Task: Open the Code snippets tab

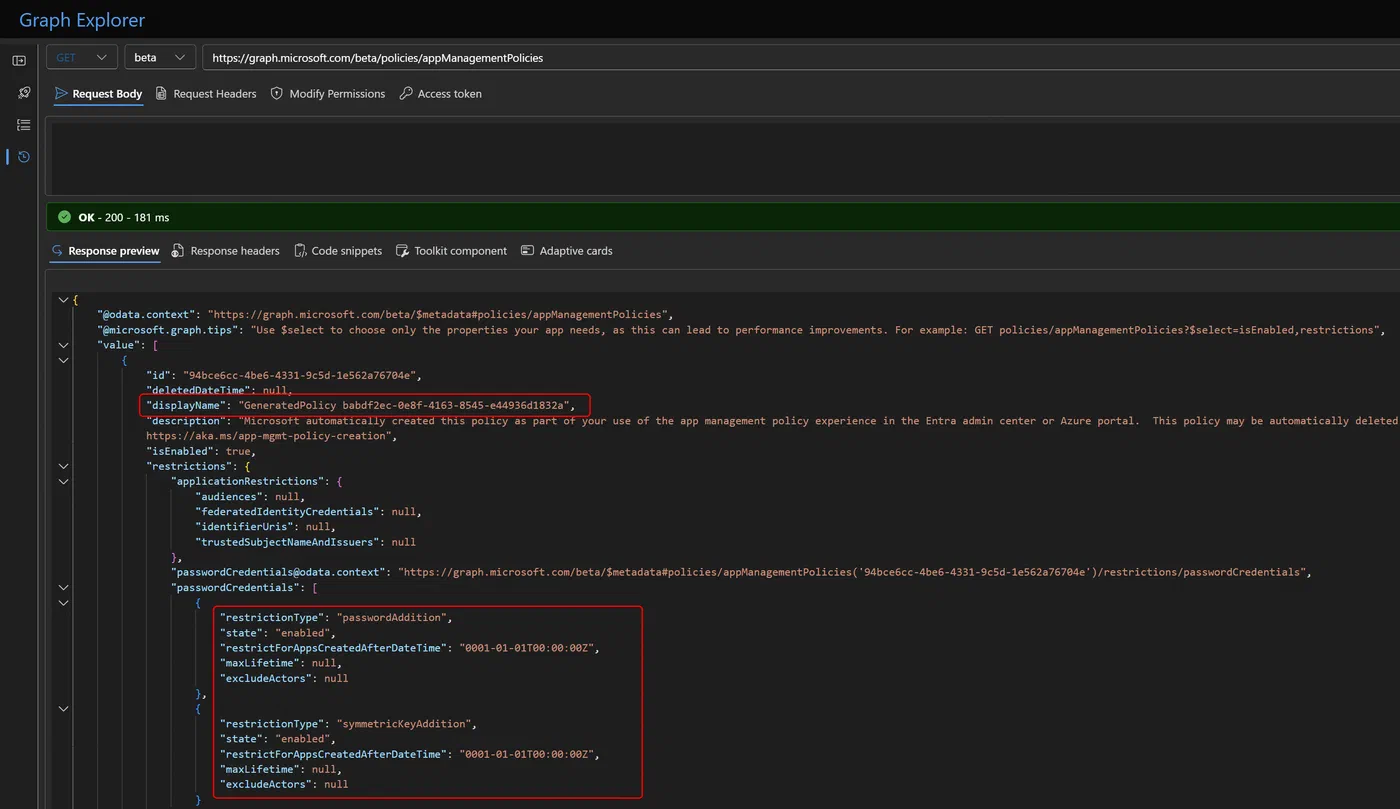Action: click(337, 250)
